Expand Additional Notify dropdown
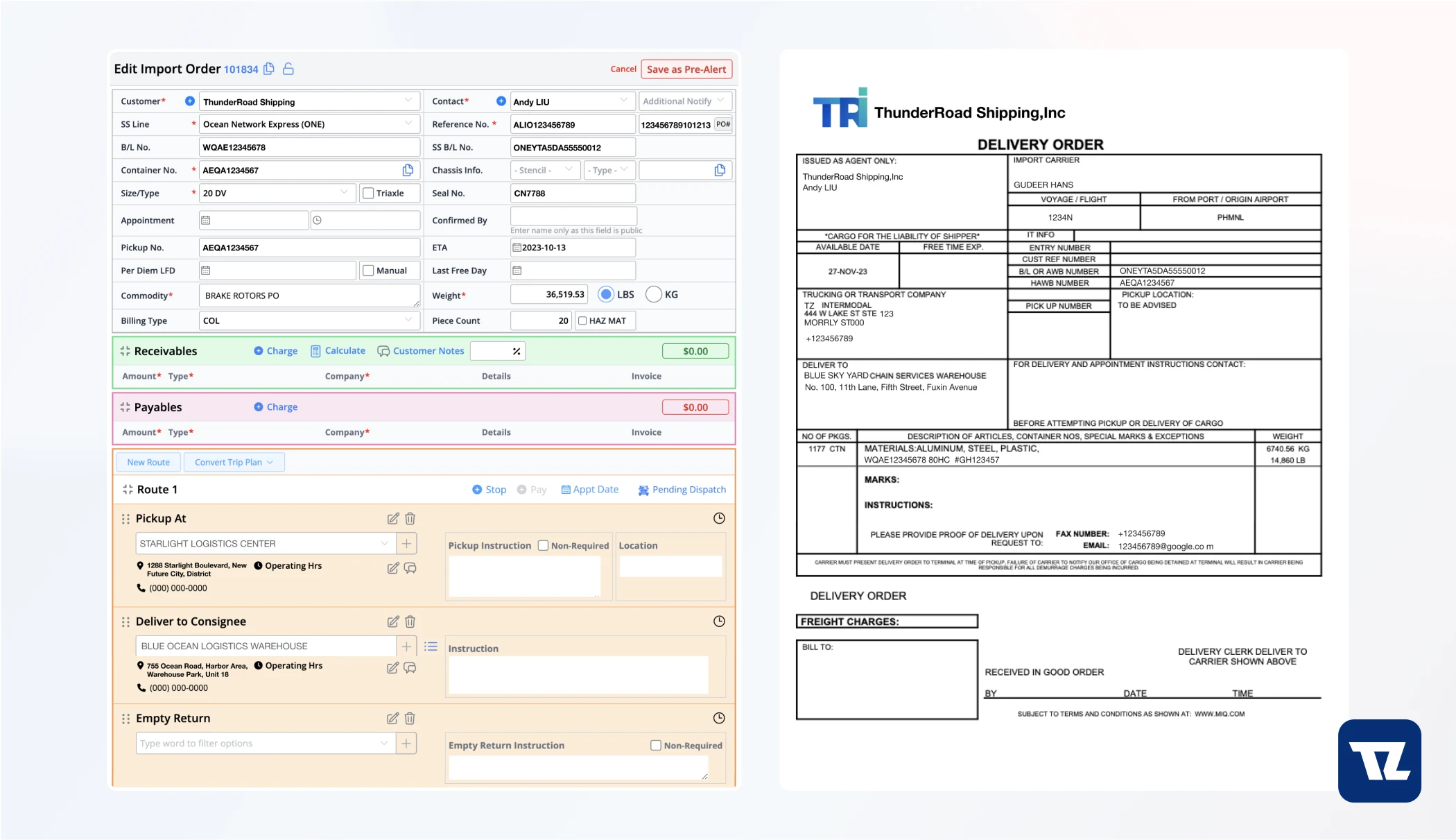Screen dimensions: 1456x840 click(x=685, y=101)
